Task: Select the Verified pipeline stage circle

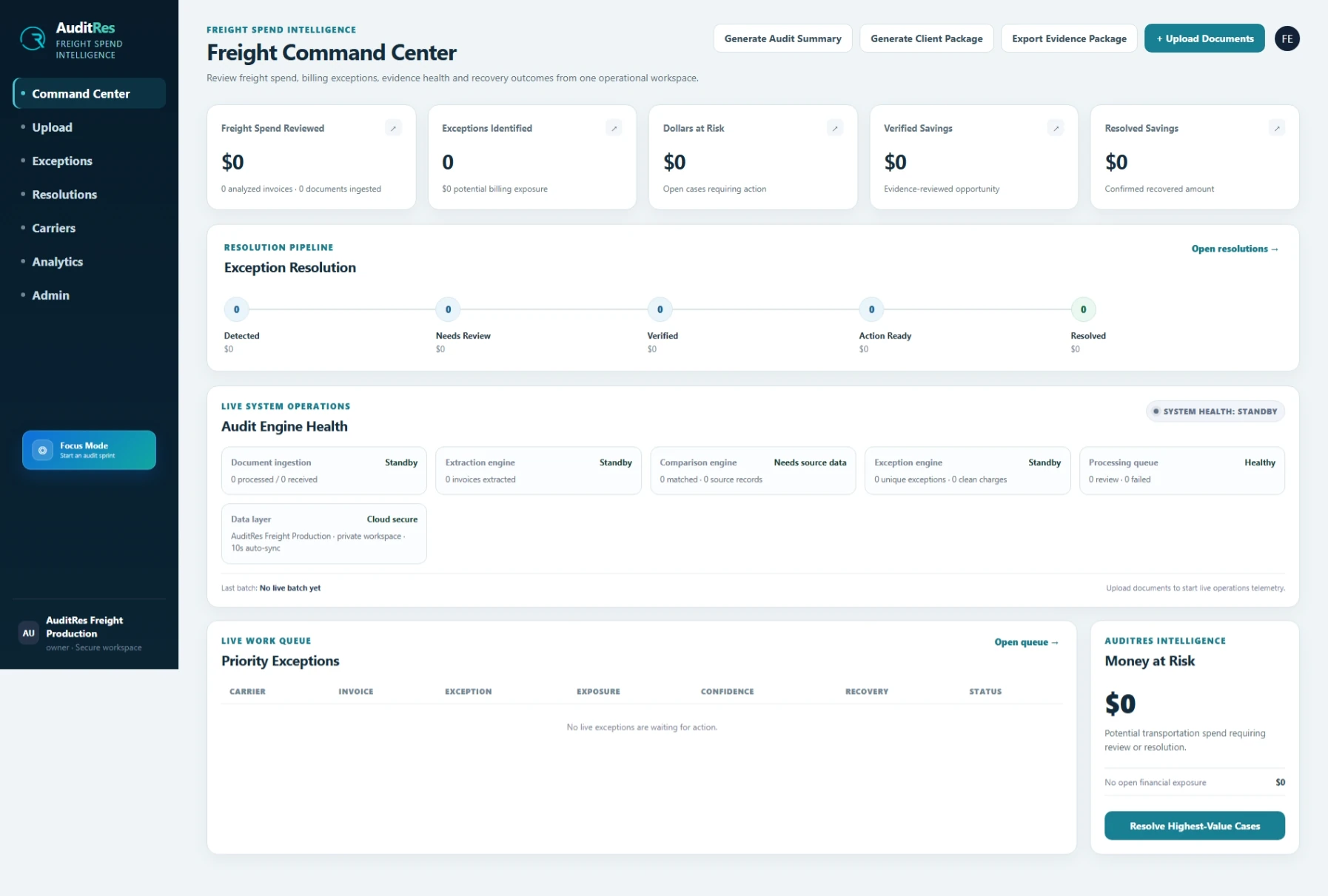Action: [x=660, y=309]
